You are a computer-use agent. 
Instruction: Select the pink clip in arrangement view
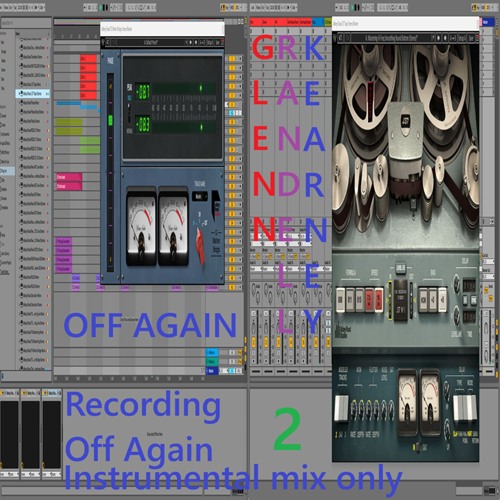(69, 177)
